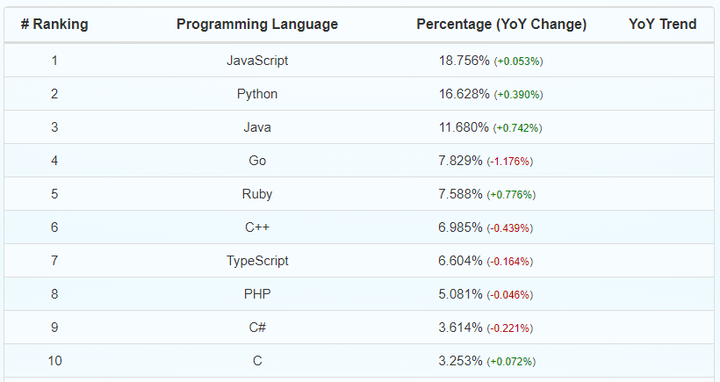
Task: Click ranking number 4 in Go row
Action: [54, 161]
